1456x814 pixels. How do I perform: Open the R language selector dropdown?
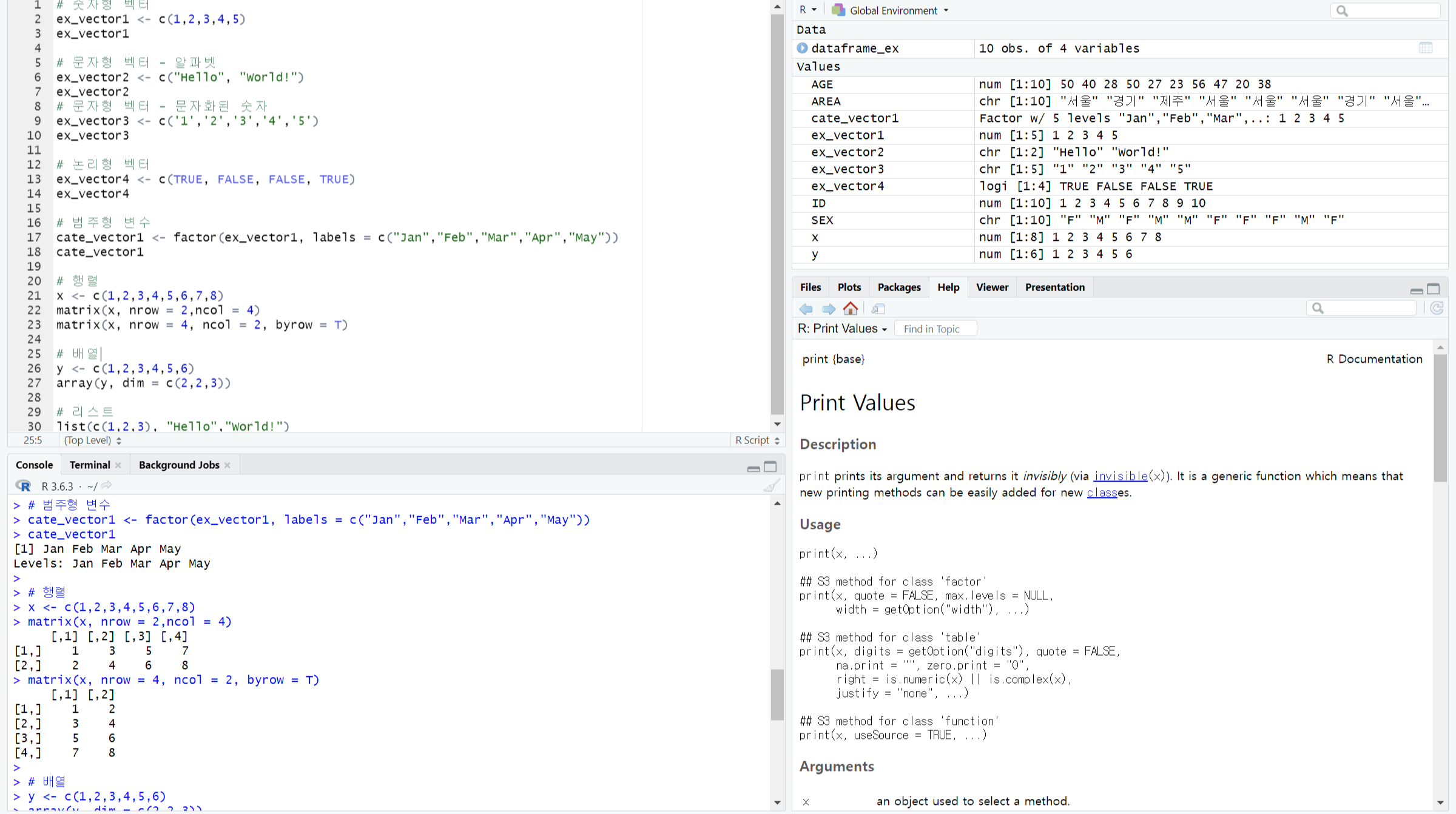tap(807, 10)
